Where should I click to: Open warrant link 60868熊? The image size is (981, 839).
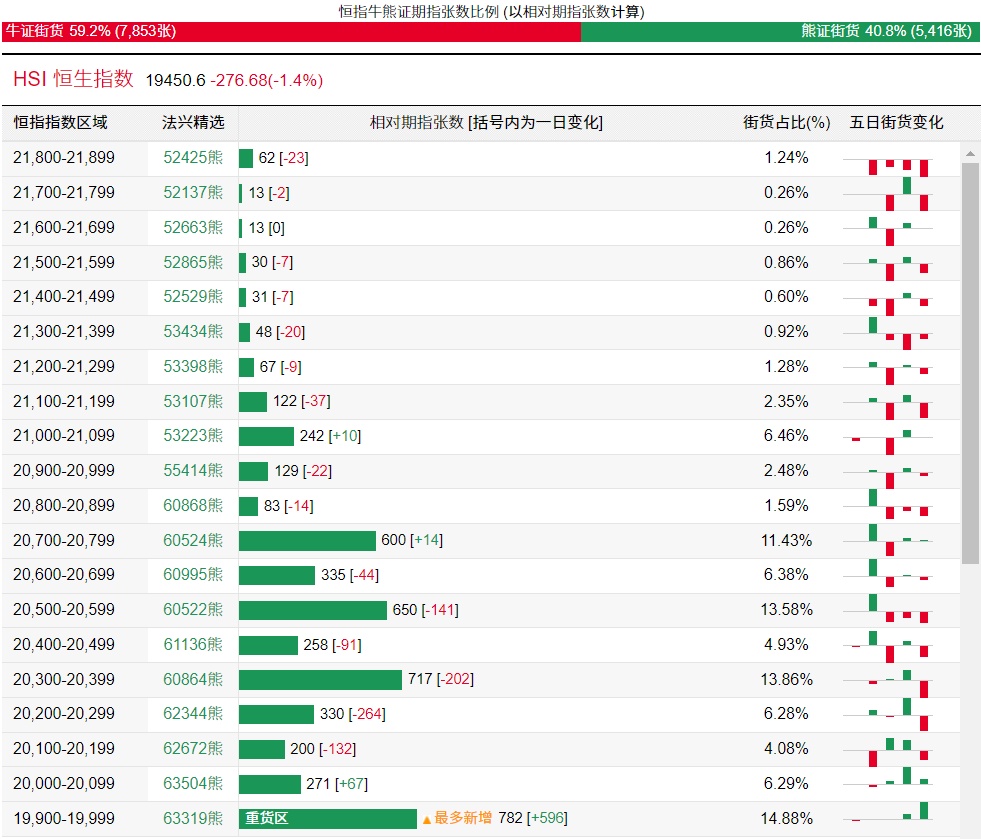[193, 506]
